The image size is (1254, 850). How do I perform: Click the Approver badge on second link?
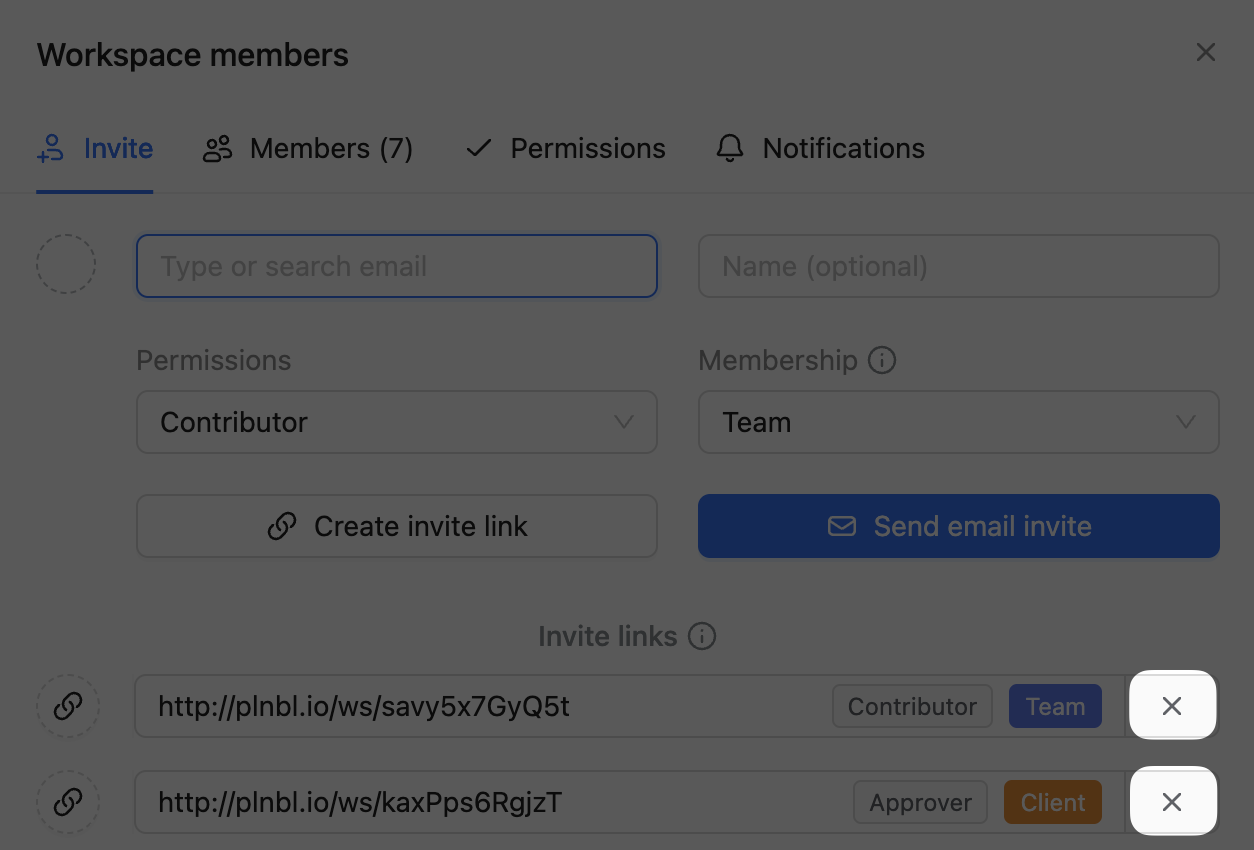pos(920,802)
